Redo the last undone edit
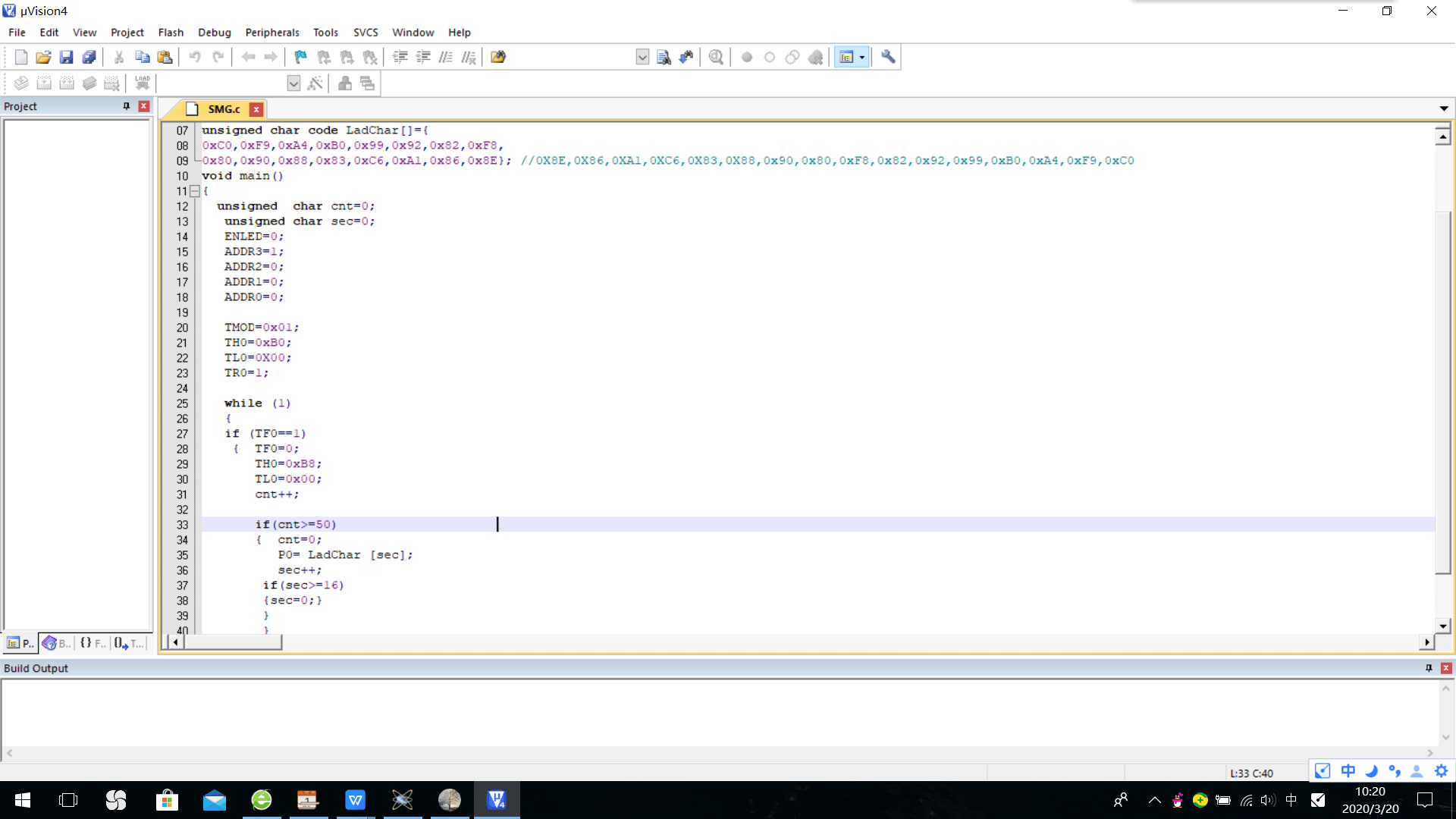The width and height of the screenshot is (1456, 819). tap(218, 57)
